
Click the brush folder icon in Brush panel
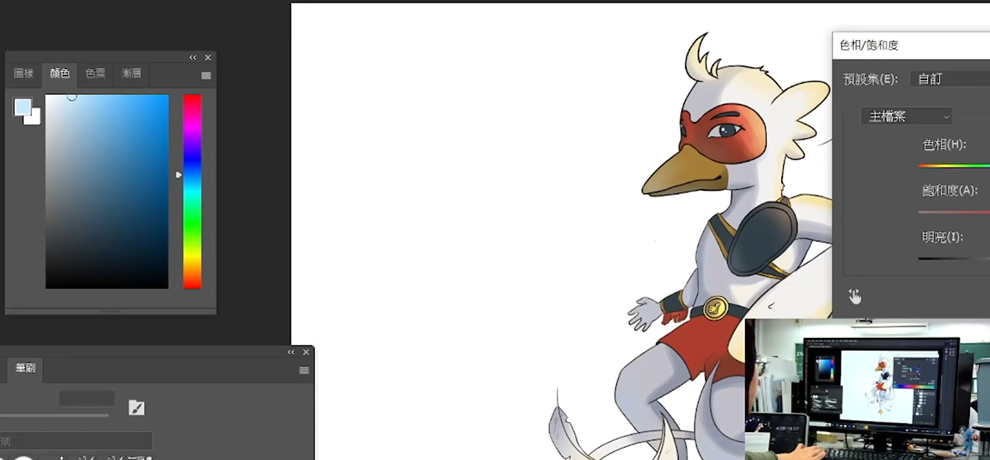tap(136, 408)
